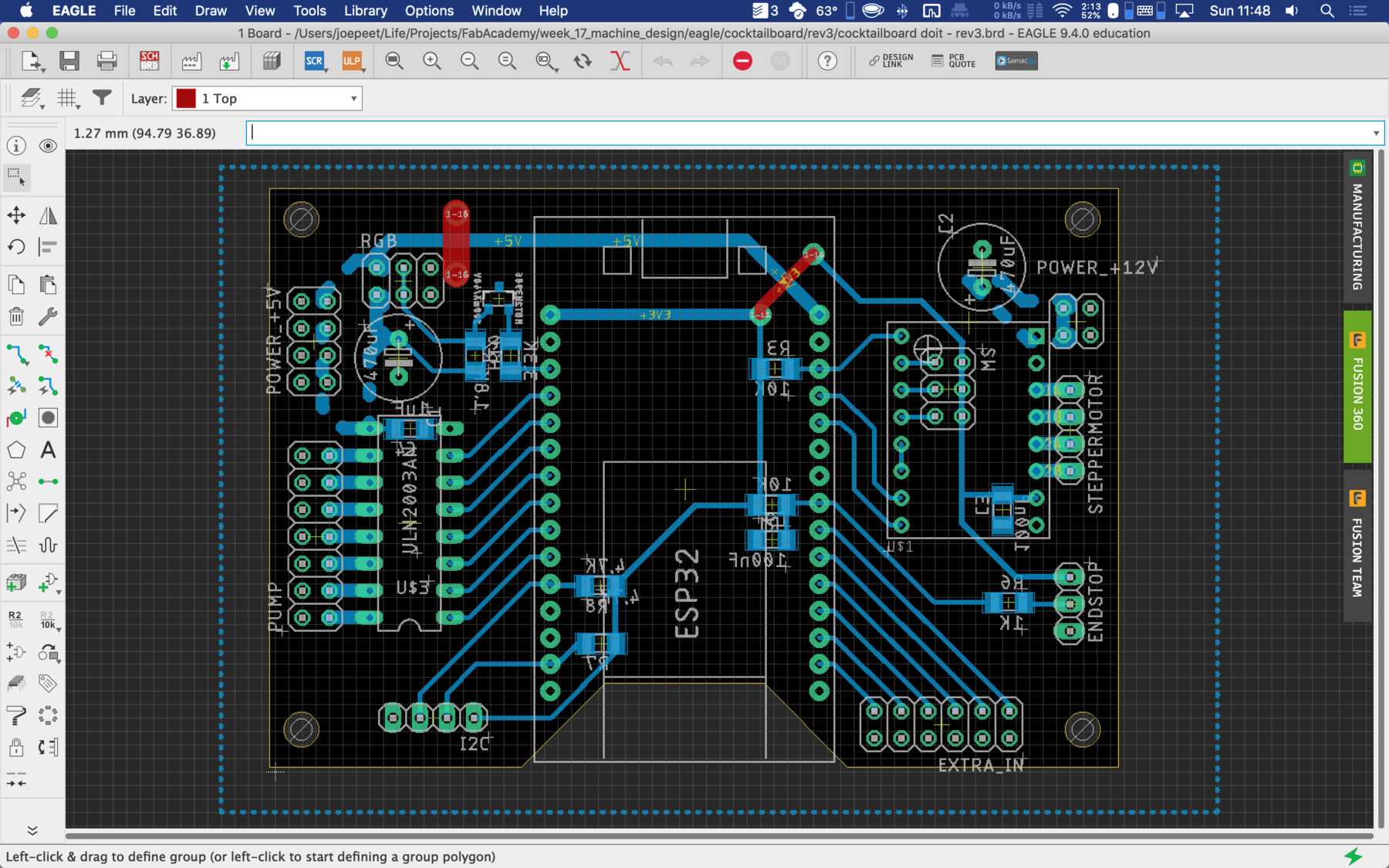Select the tag attribute tool icon

click(x=48, y=684)
